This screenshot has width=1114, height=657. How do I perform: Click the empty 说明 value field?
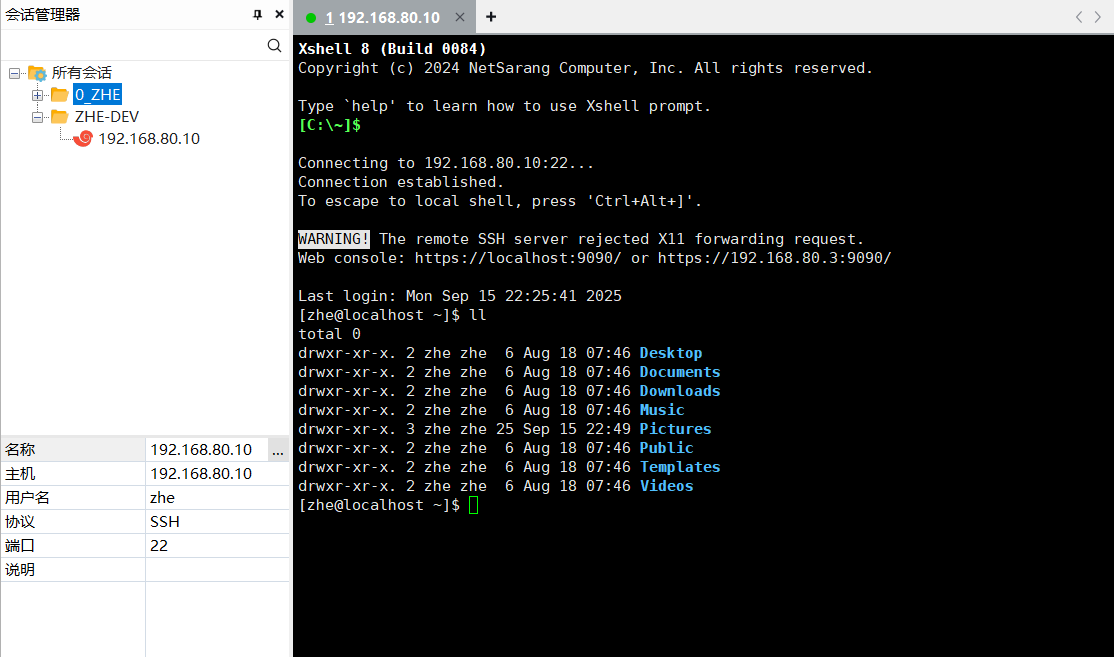click(217, 570)
